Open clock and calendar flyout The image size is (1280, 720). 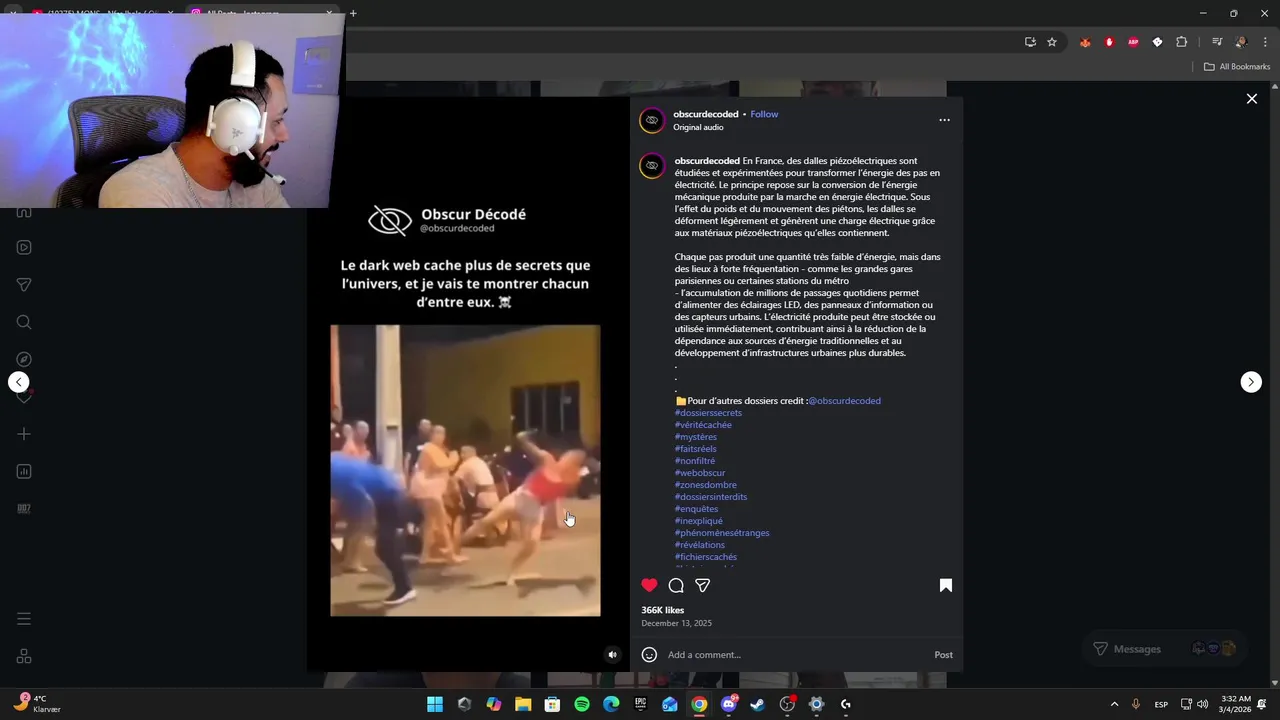[x=1235, y=704]
